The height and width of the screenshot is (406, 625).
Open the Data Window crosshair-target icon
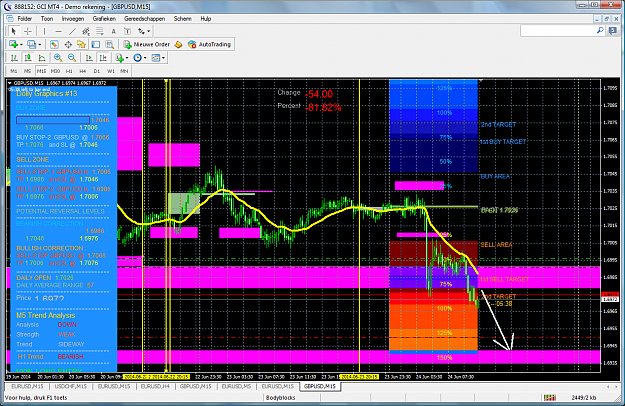pos(68,44)
